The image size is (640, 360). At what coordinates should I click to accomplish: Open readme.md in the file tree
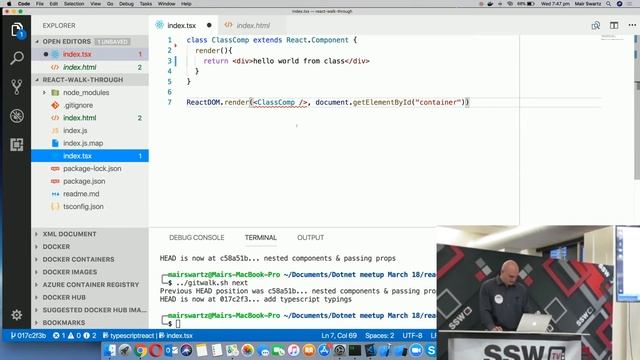click(90, 193)
